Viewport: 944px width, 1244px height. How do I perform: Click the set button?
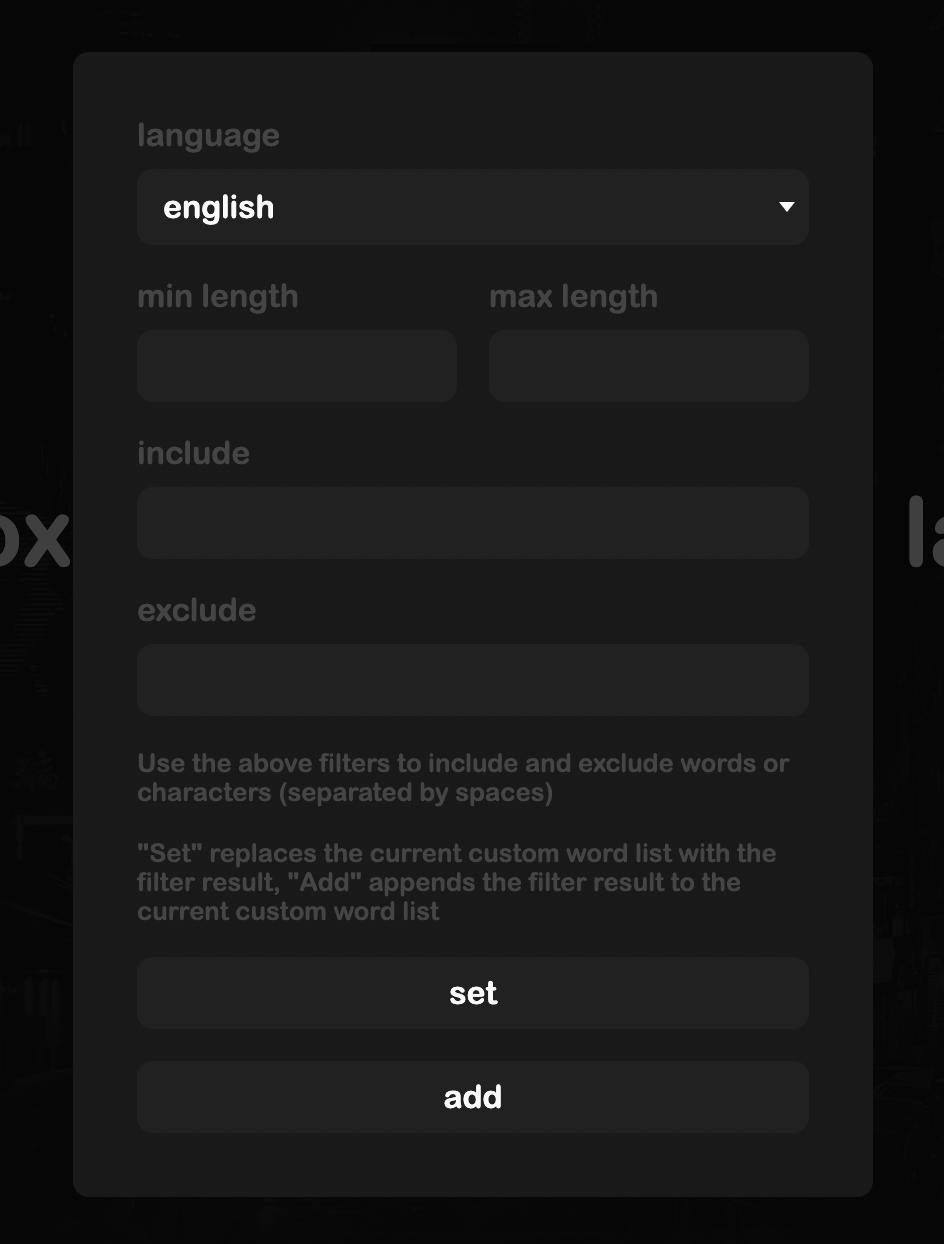click(x=473, y=993)
